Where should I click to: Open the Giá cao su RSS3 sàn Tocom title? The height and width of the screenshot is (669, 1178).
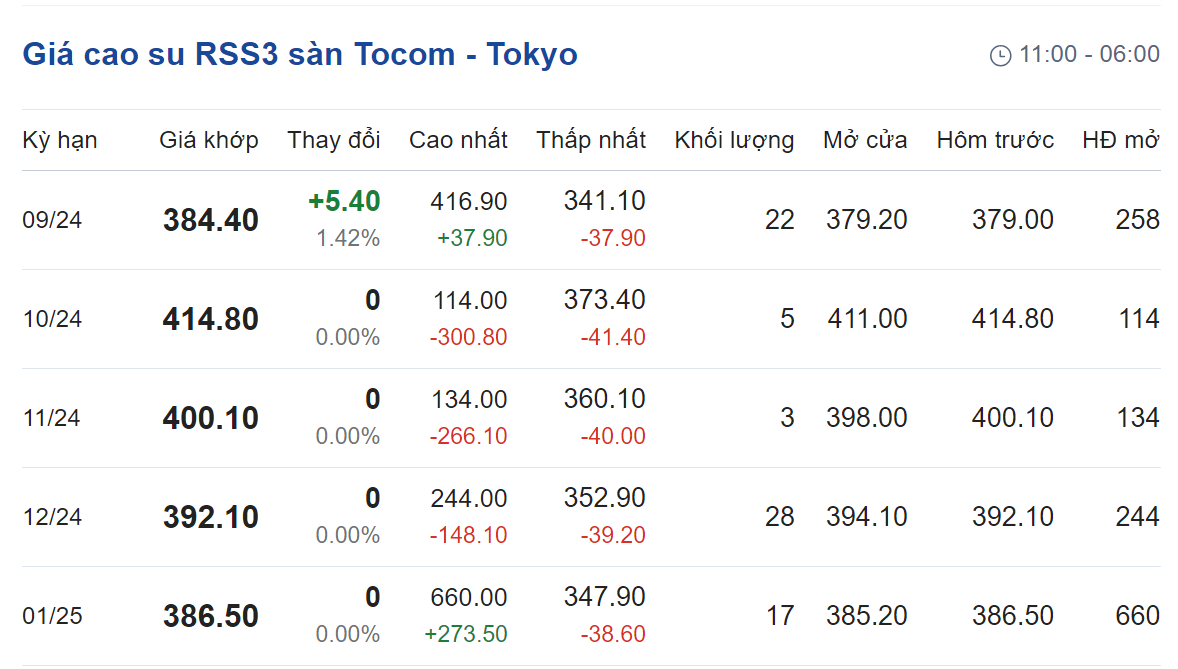(300, 55)
